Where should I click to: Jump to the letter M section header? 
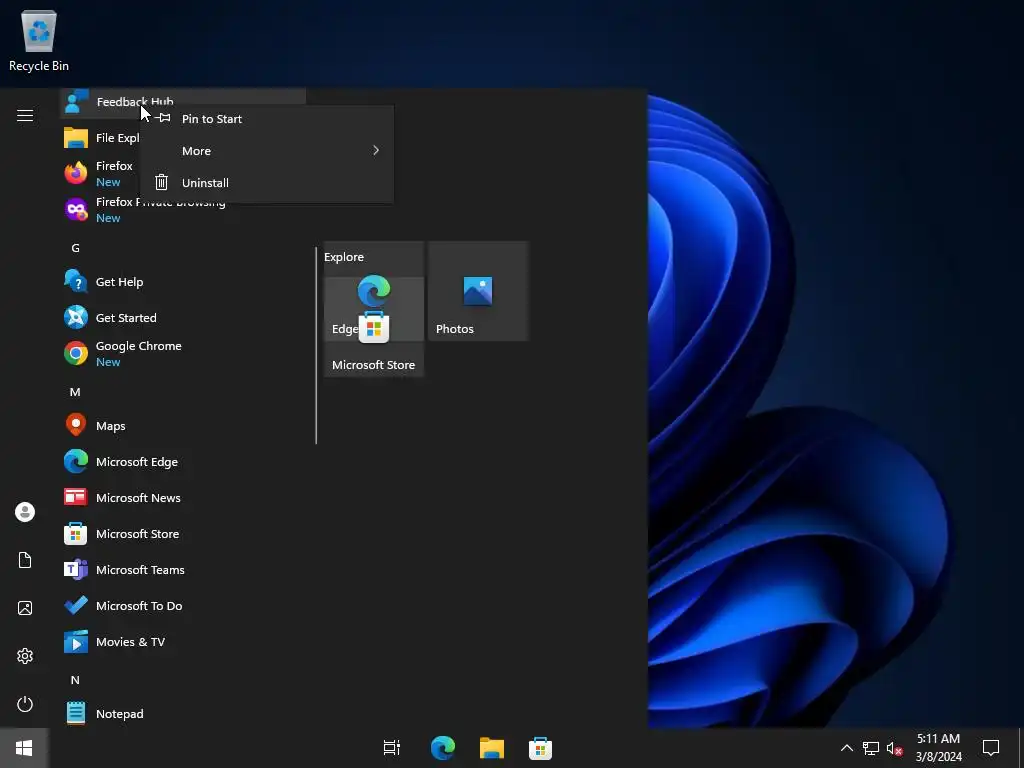pos(75,392)
